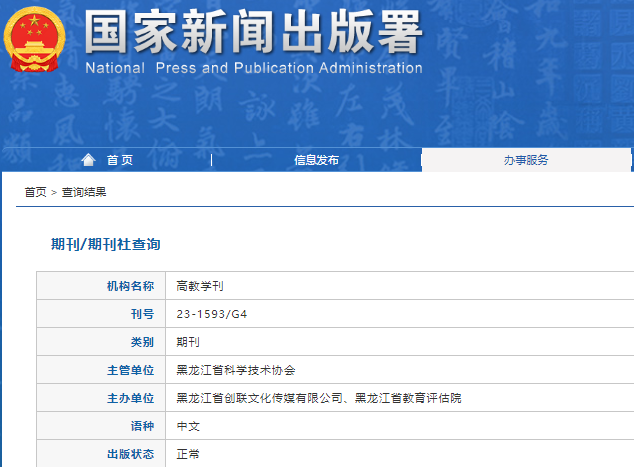This screenshot has width=634, height=467.
Task: Click the 主办单位 row label
Action: tap(130, 398)
